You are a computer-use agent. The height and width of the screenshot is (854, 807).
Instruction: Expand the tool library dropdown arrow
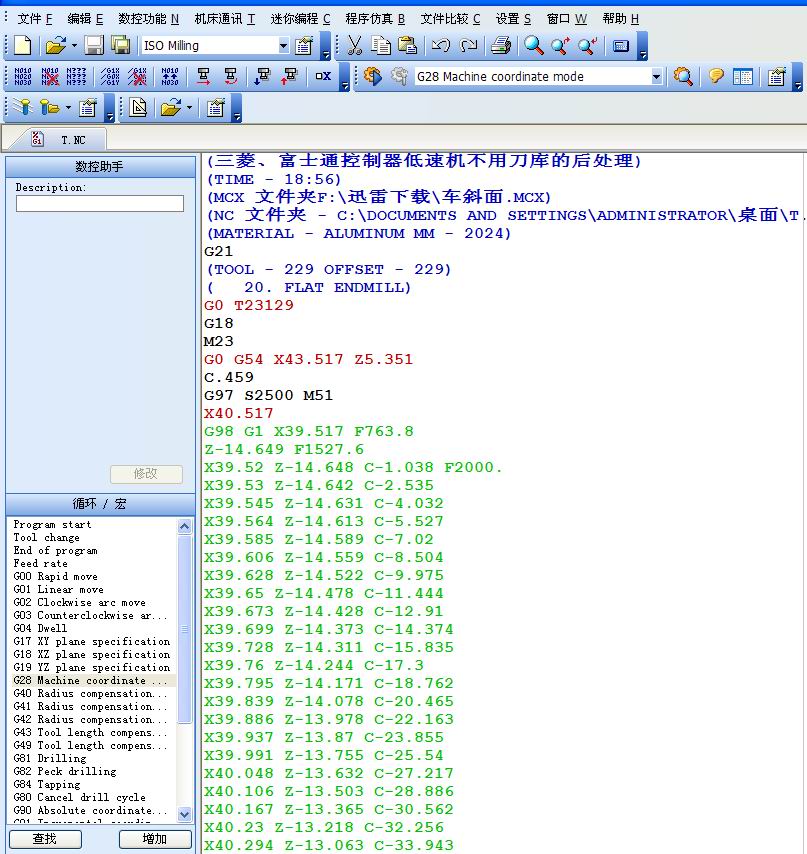(68, 107)
